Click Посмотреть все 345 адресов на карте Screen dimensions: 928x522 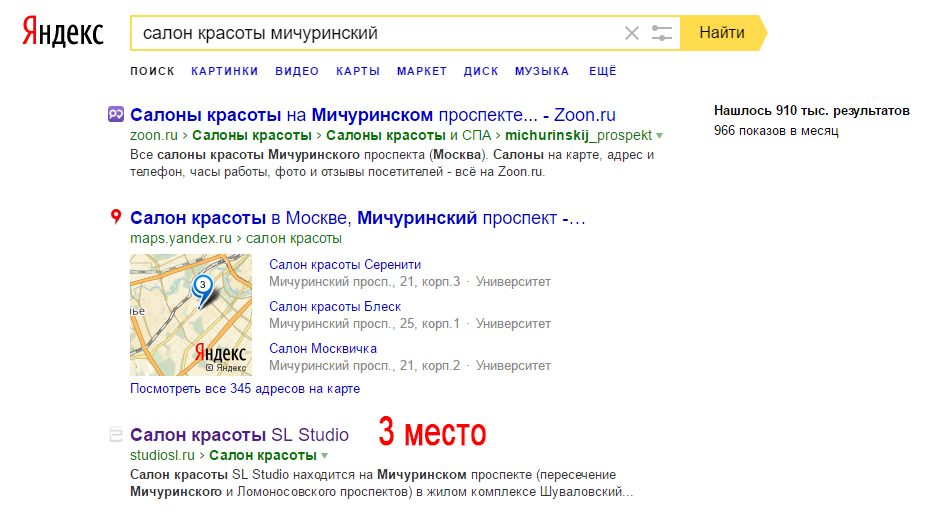click(x=245, y=389)
